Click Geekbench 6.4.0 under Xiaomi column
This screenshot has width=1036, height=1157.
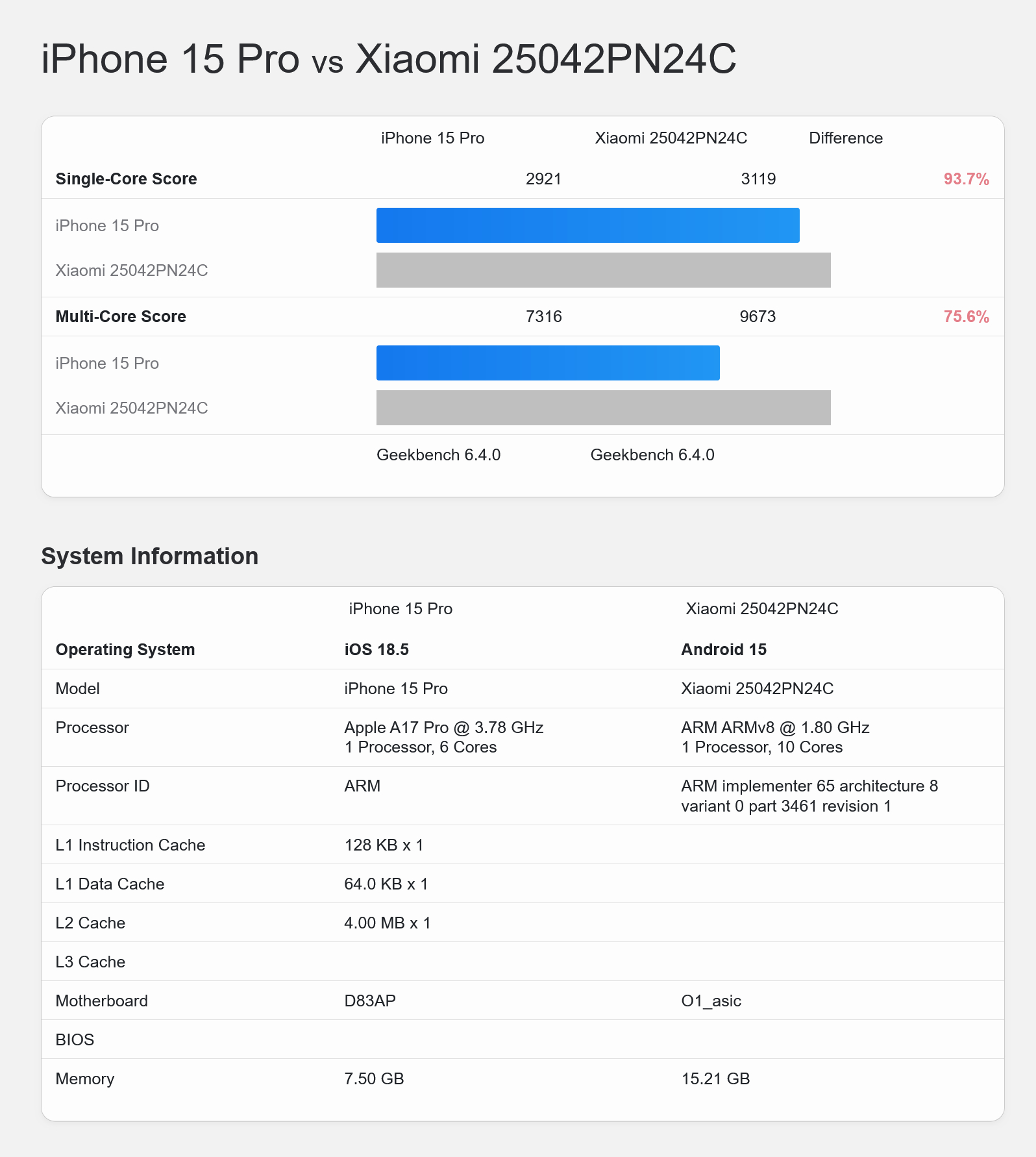pyautogui.click(x=652, y=455)
